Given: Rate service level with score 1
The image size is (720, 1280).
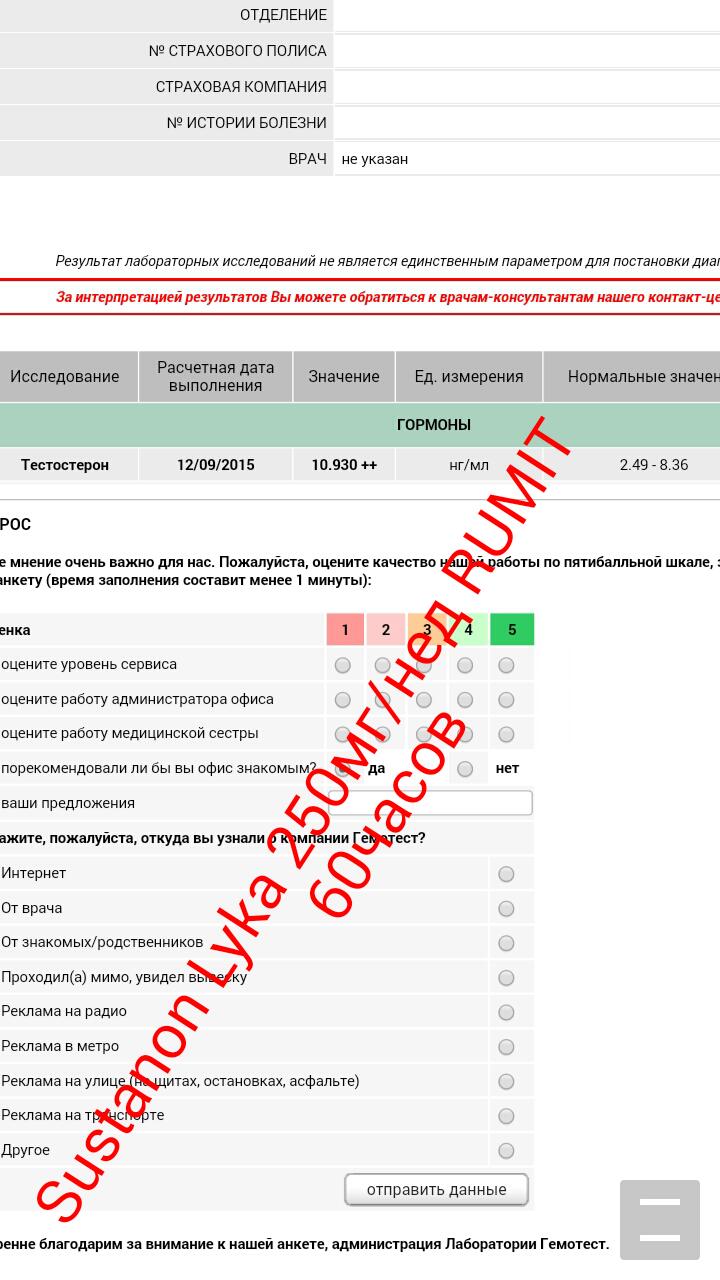Looking at the screenshot, I should pyautogui.click(x=343, y=665).
